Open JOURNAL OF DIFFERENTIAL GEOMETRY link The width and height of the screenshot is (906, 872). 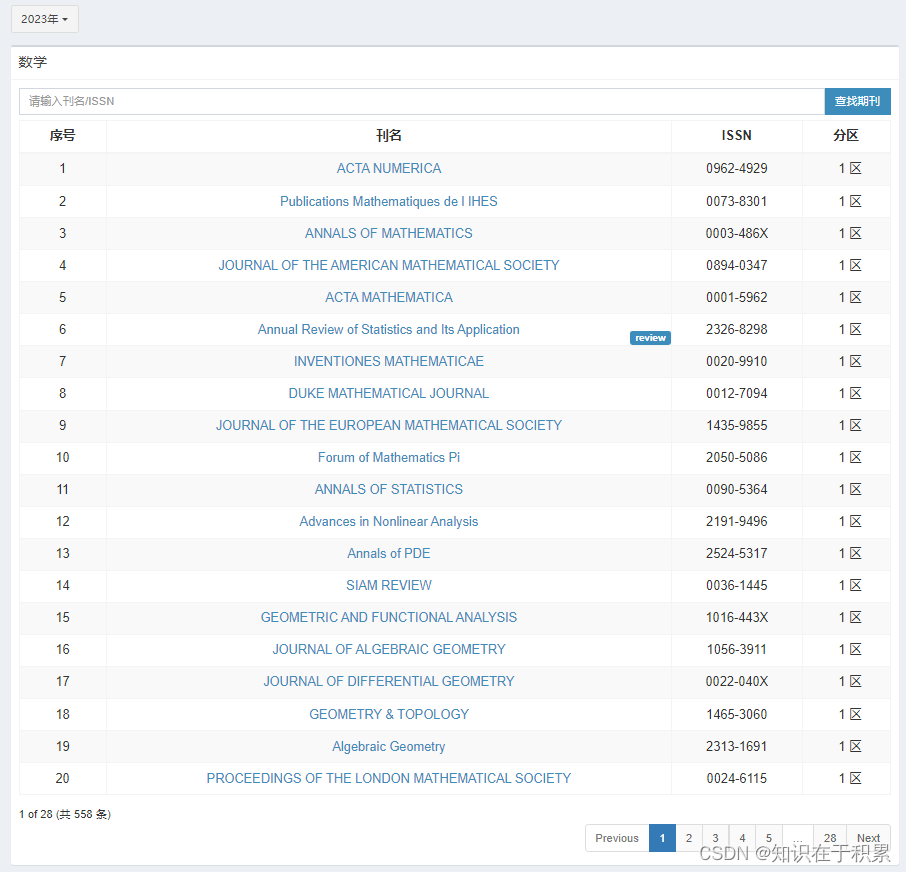[389, 681]
